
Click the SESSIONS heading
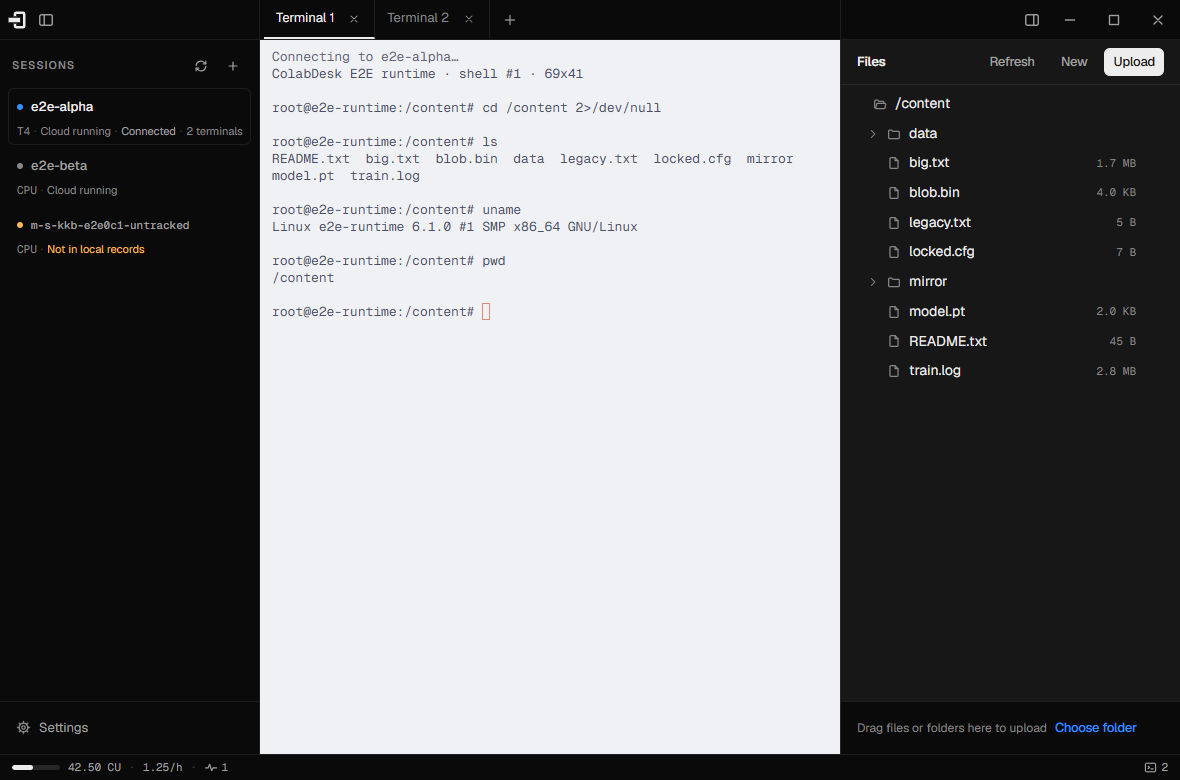tap(43, 66)
